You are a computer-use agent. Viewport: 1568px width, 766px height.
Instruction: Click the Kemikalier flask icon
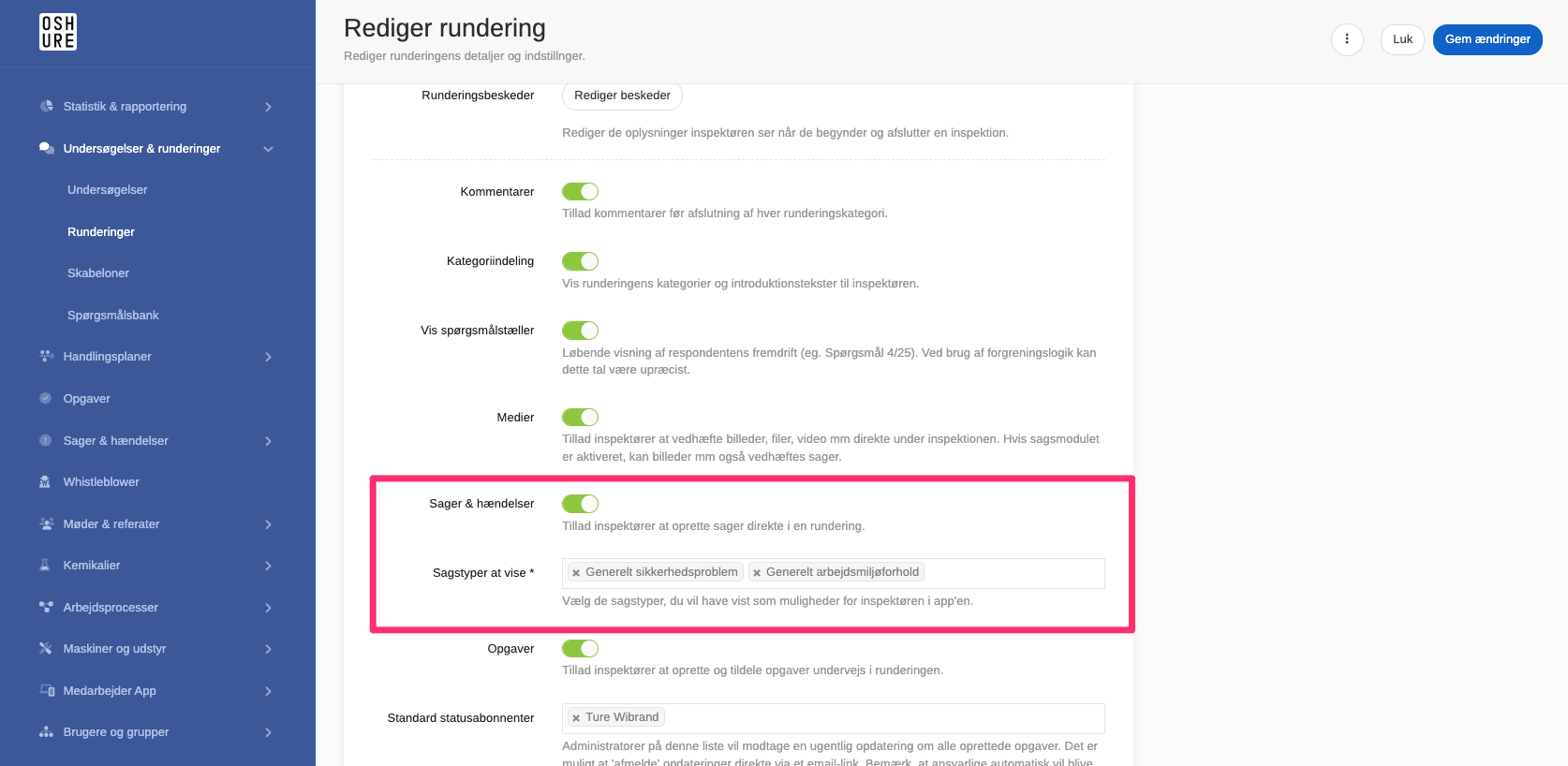(x=45, y=565)
